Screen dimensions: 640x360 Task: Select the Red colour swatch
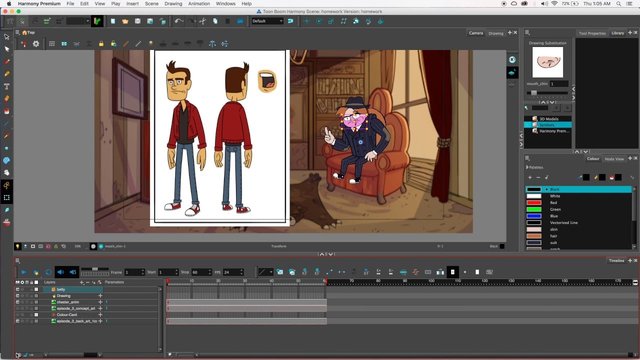tap(533, 203)
